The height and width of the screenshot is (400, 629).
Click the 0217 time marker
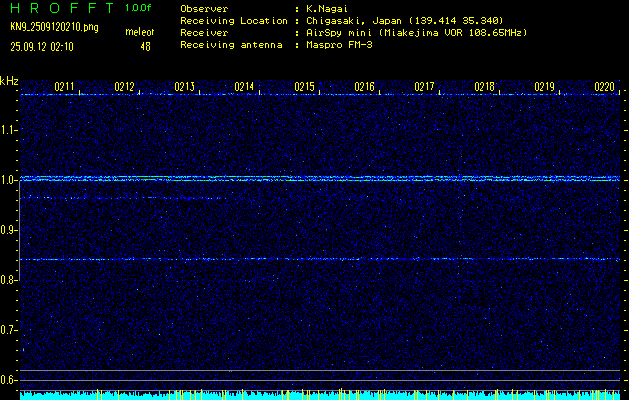tap(424, 87)
